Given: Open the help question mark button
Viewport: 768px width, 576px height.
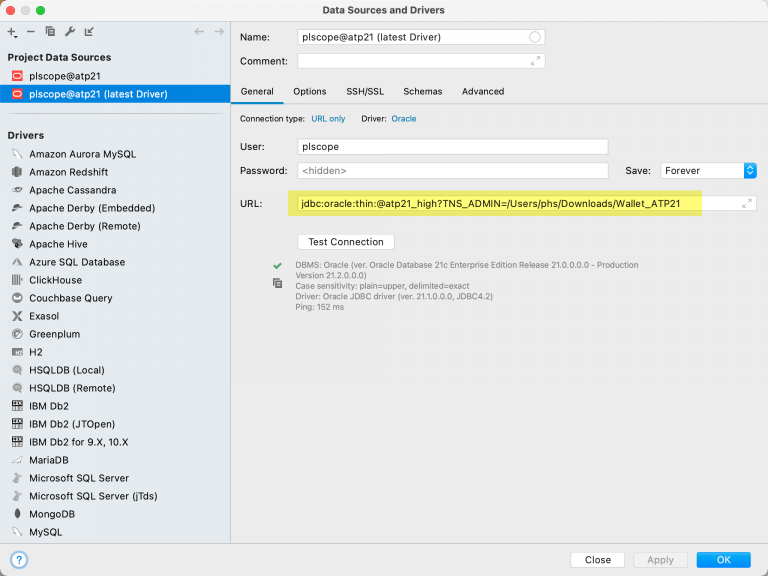Looking at the screenshot, I should click(x=19, y=560).
